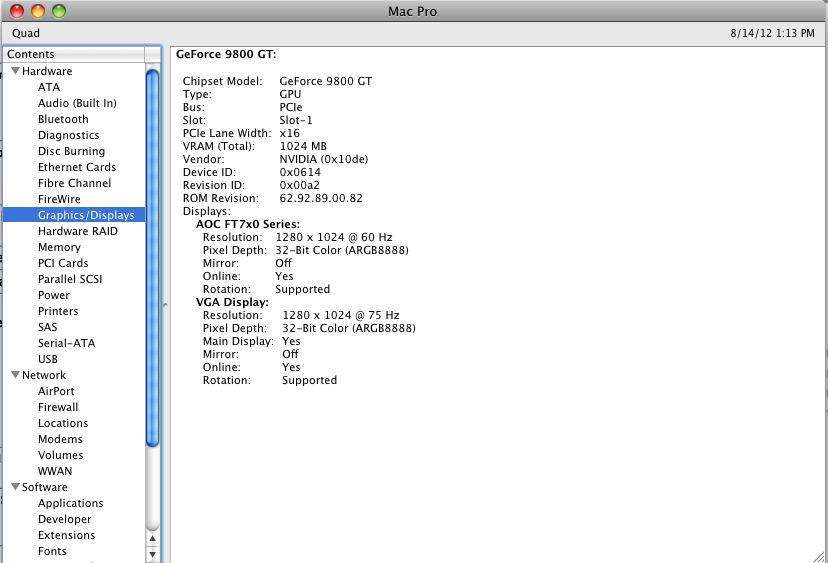Collapse the Software section triangle

pyautogui.click(x=15, y=487)
